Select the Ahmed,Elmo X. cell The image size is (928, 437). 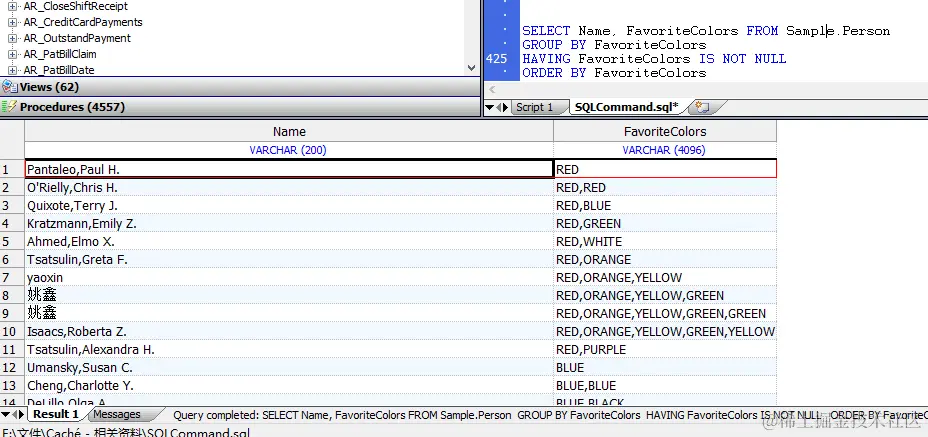(289, 242)
